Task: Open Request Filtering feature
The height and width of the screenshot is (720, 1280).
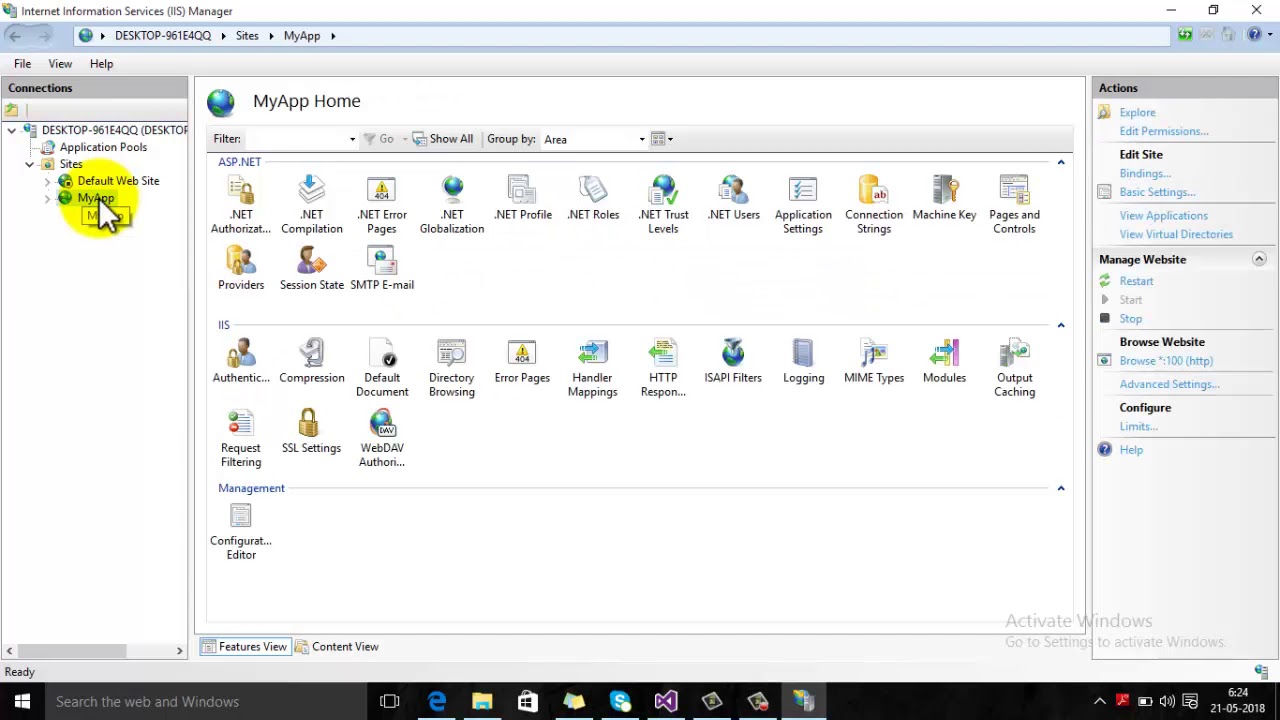Action: coord(241,438)
